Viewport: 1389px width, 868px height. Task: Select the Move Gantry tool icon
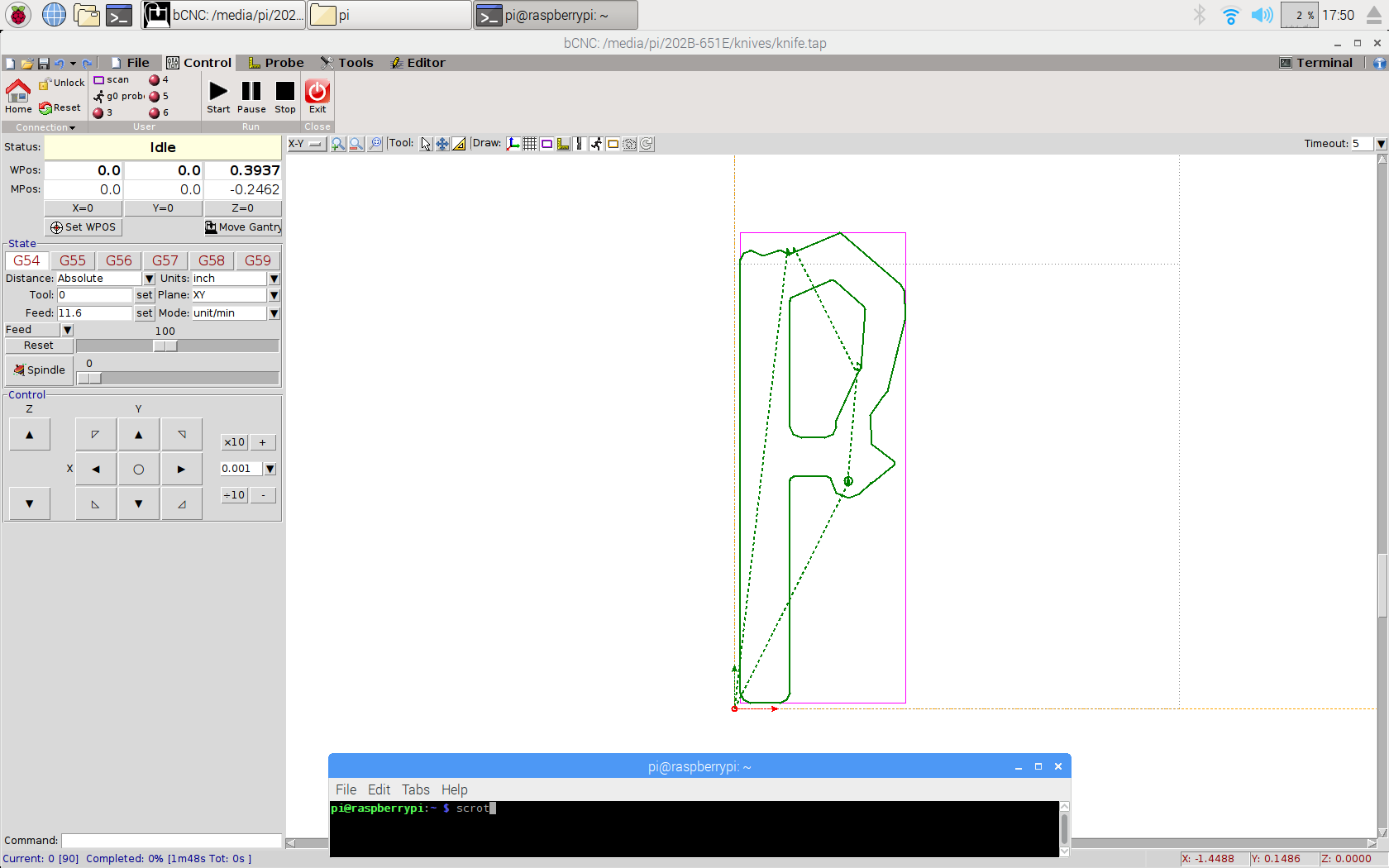tap(442, 144)
